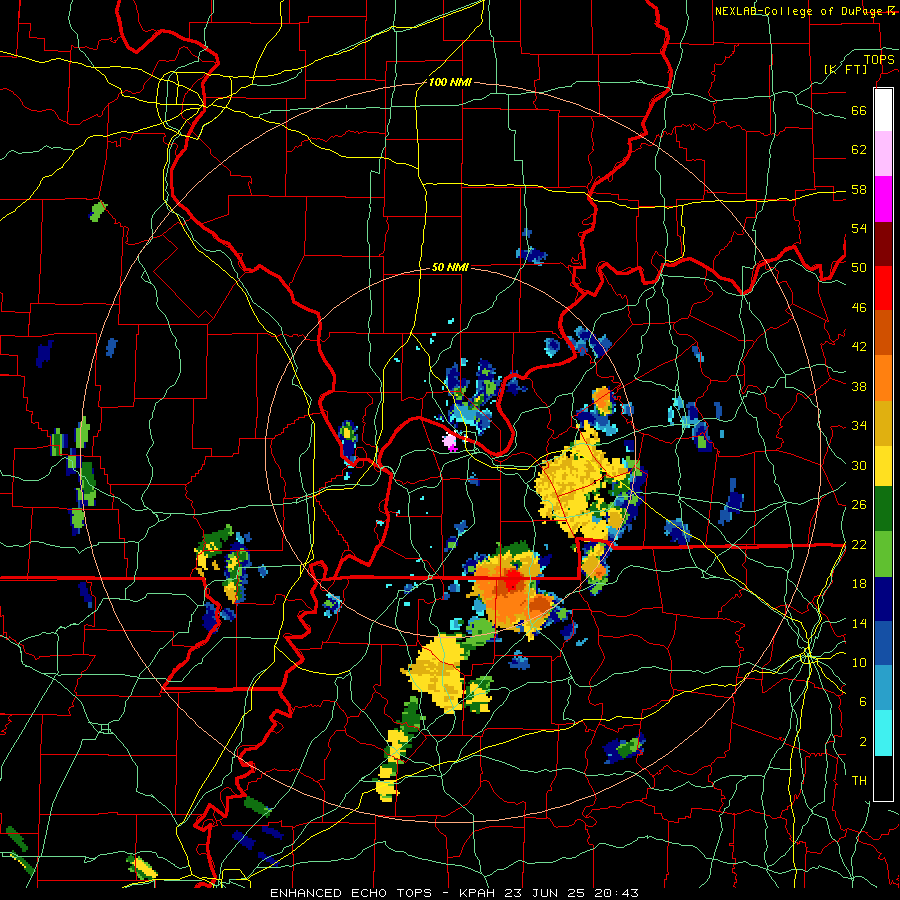Image resolution: width=900 pixels, height=900 pixels.
Task: Select the dark red legend swatch
Action: click(883, 244)
